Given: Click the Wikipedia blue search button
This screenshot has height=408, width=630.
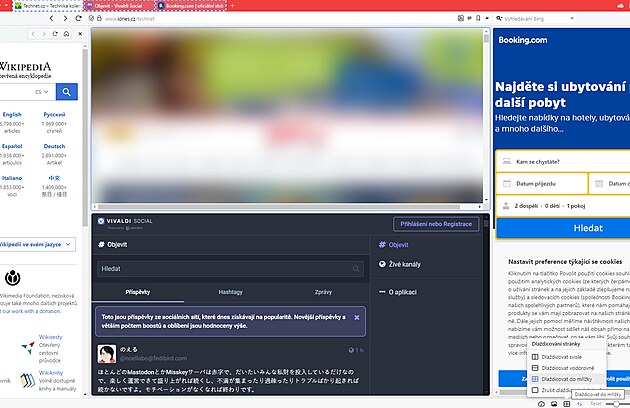Looking at the screenshot, I should click(x=67, y=92).
